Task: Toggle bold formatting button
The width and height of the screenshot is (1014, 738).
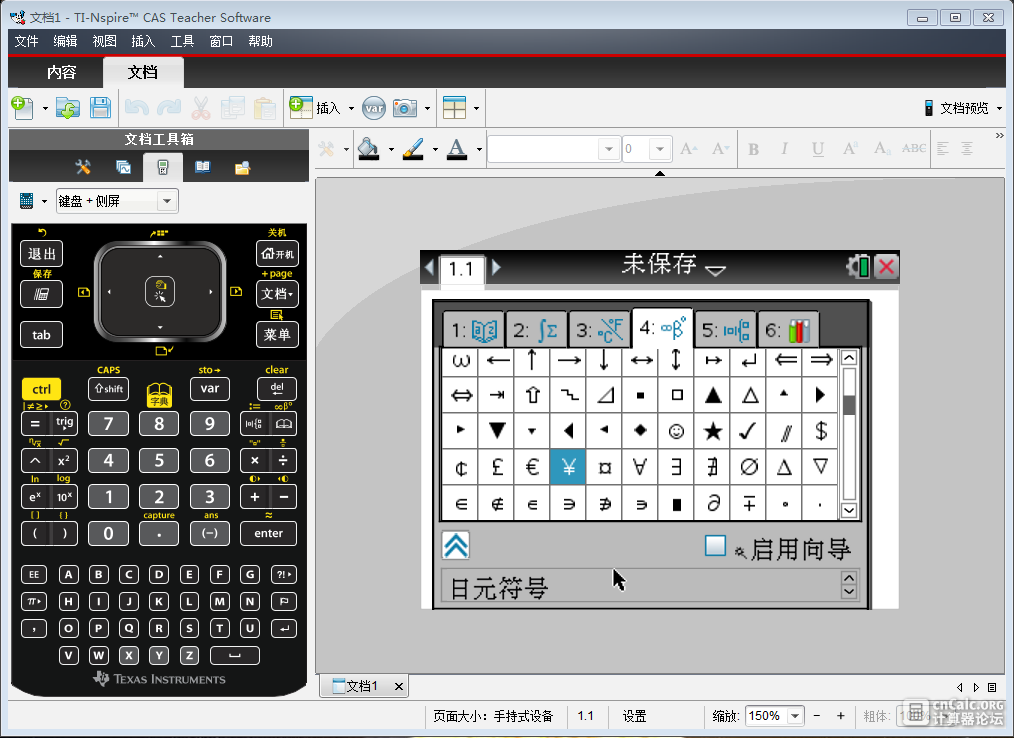Action: pos(753,149)
